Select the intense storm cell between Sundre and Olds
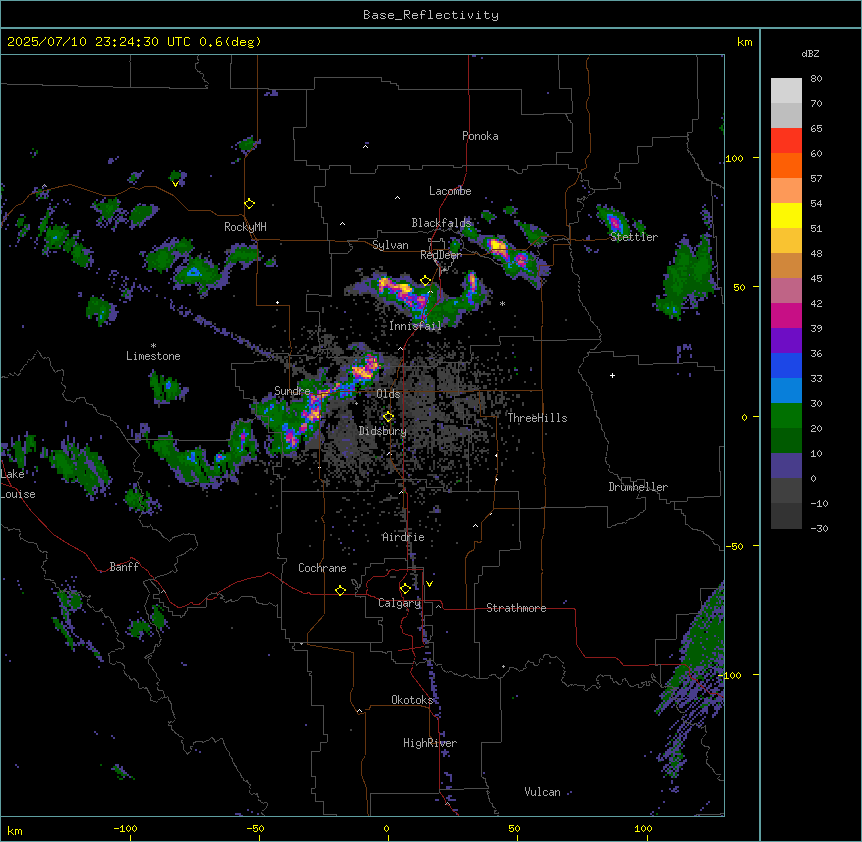The height and width of the screenshot is (842, 862). 364,370
